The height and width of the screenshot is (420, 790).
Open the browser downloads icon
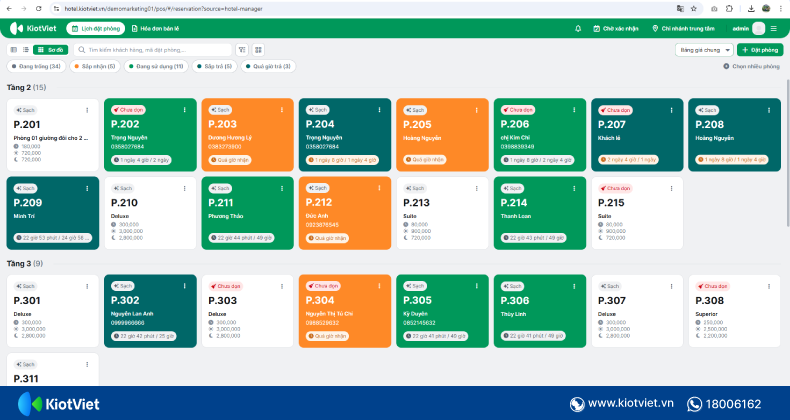pyautogui.click(x=751, y=9)
